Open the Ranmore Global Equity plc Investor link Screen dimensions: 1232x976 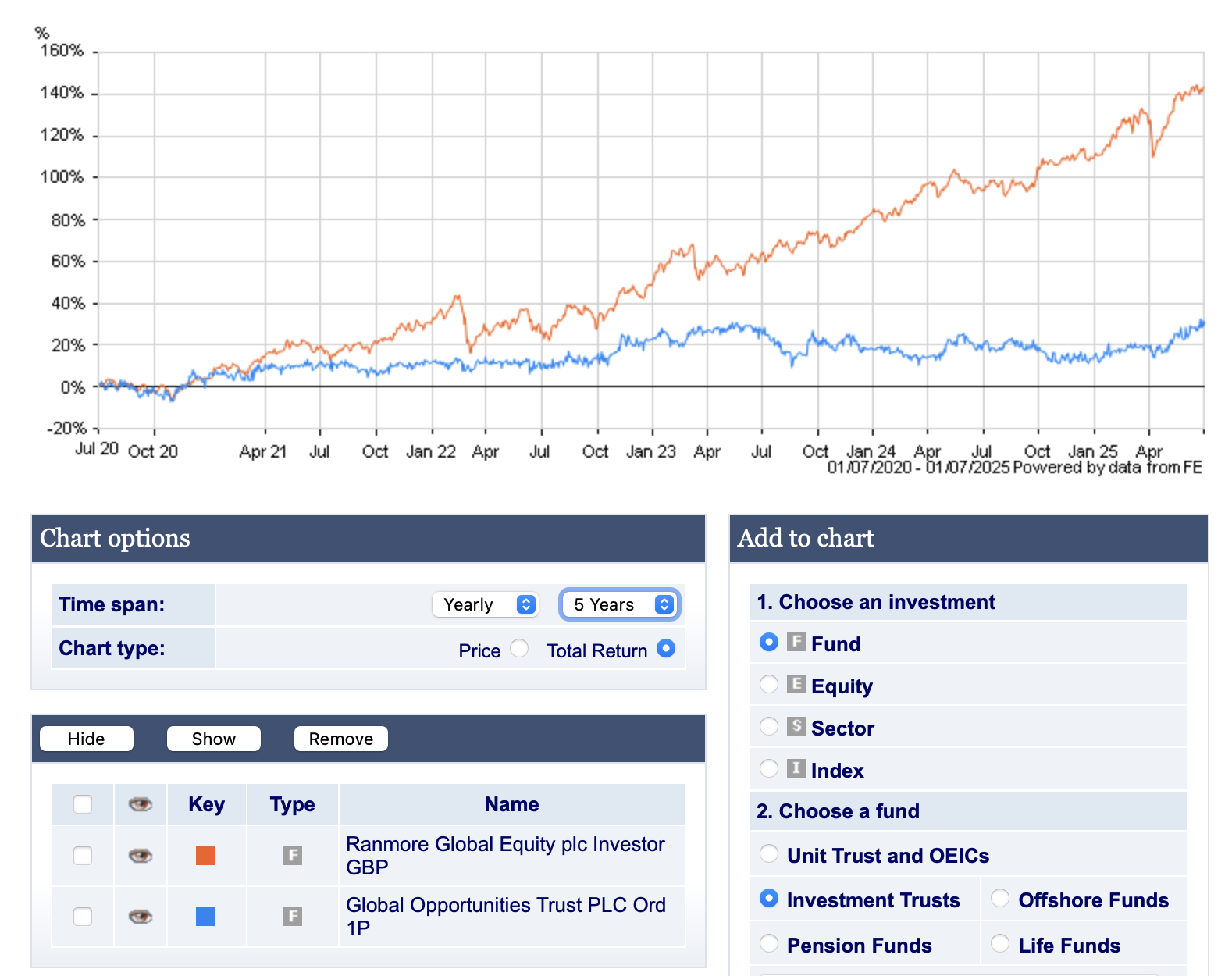coord(505,856)
